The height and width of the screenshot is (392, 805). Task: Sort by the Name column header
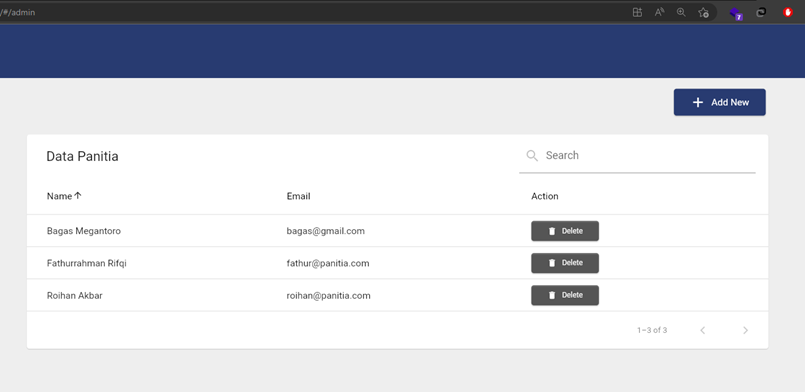59,196
